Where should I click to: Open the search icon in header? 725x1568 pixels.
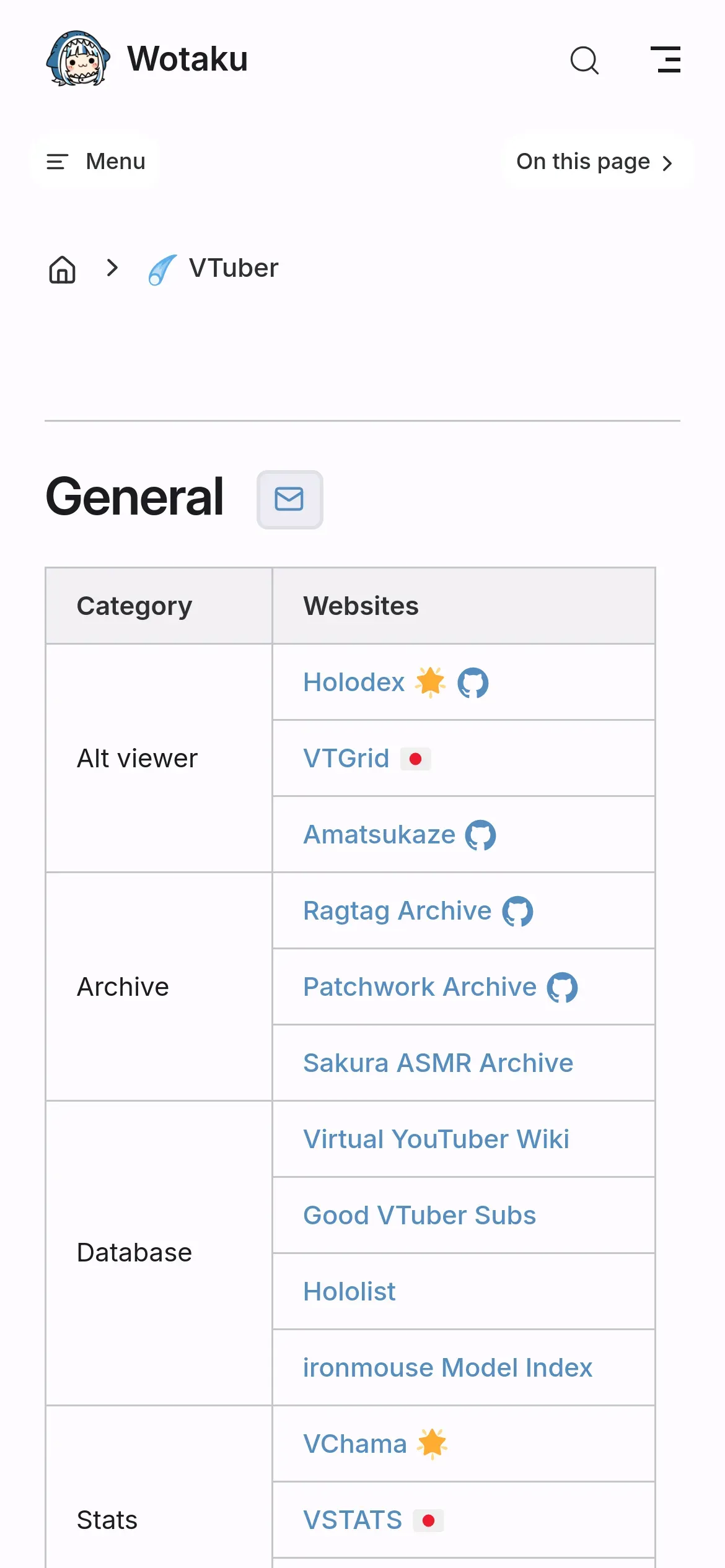click(584, 60)
